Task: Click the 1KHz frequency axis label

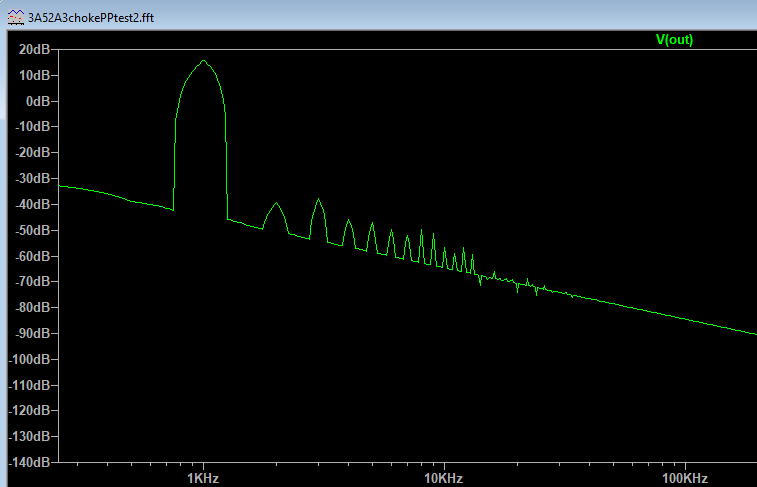Action: [x=203, y=478]
